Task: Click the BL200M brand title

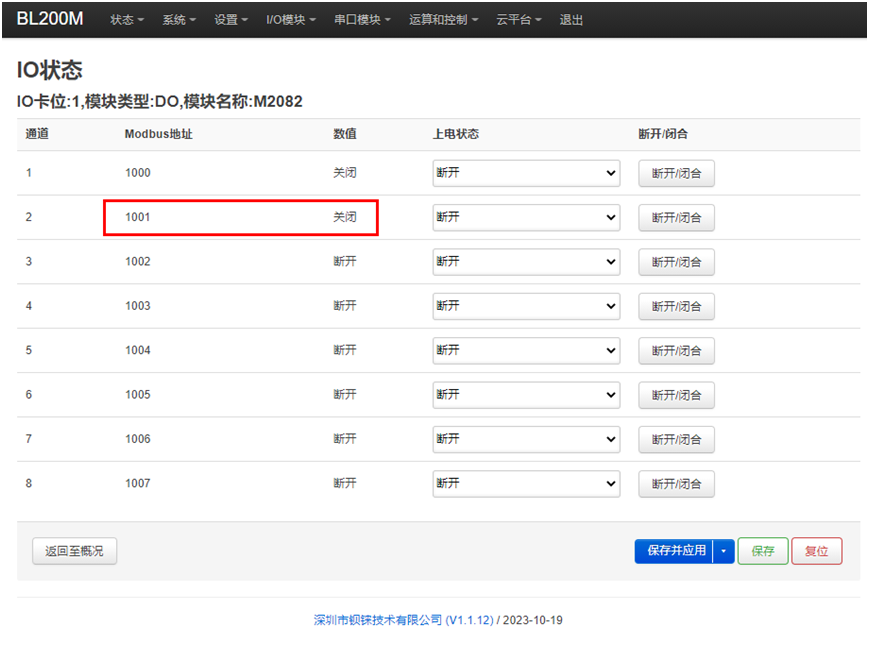Action: coord(50,19)
